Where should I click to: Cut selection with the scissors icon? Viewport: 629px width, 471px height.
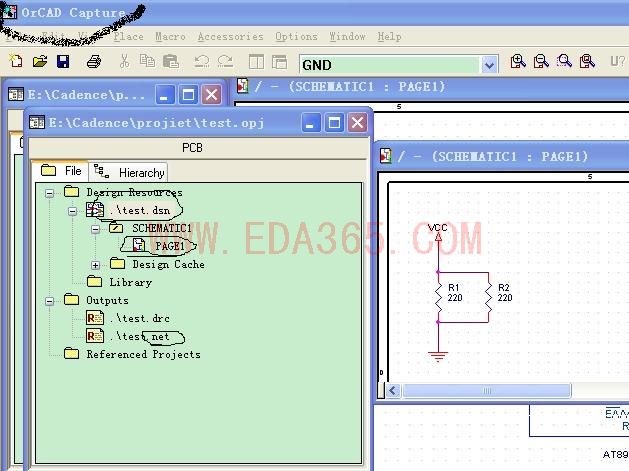(x=124, y=61)
